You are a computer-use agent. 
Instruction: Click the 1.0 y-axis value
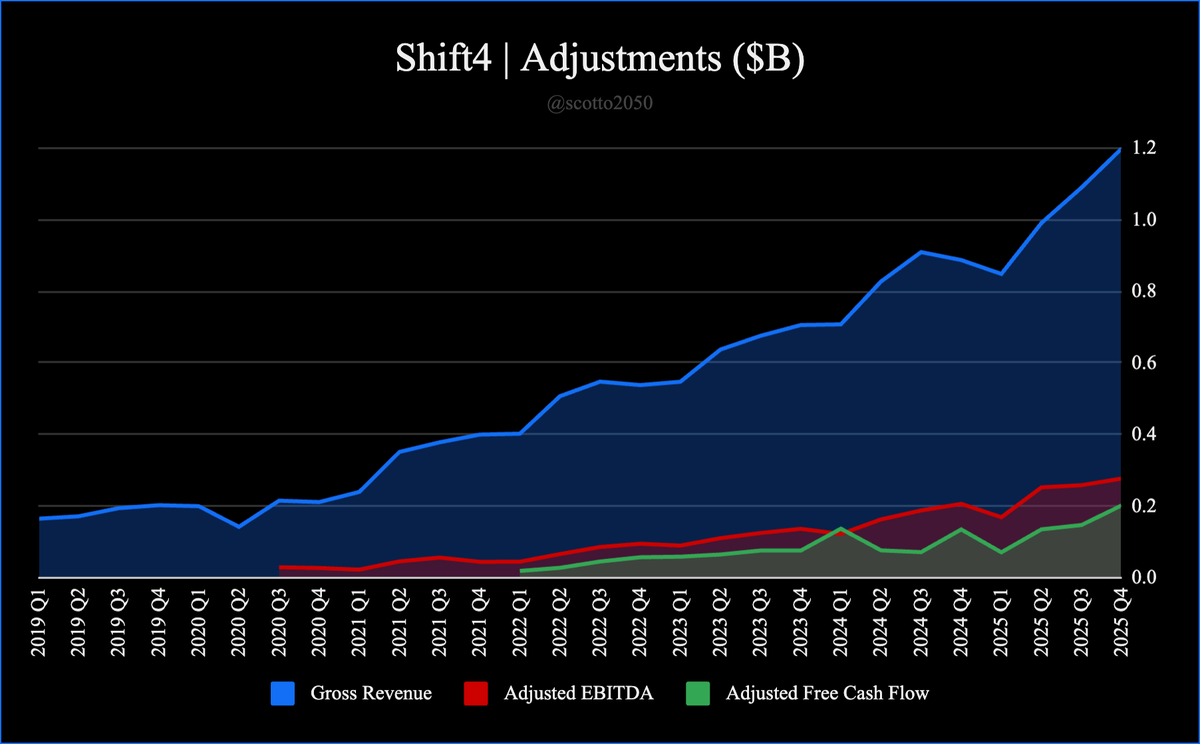1145,220
